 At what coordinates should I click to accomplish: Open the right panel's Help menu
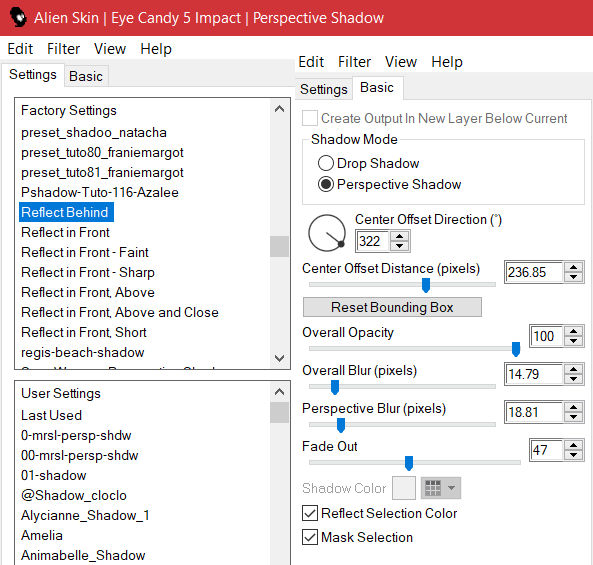pos(447,62)
